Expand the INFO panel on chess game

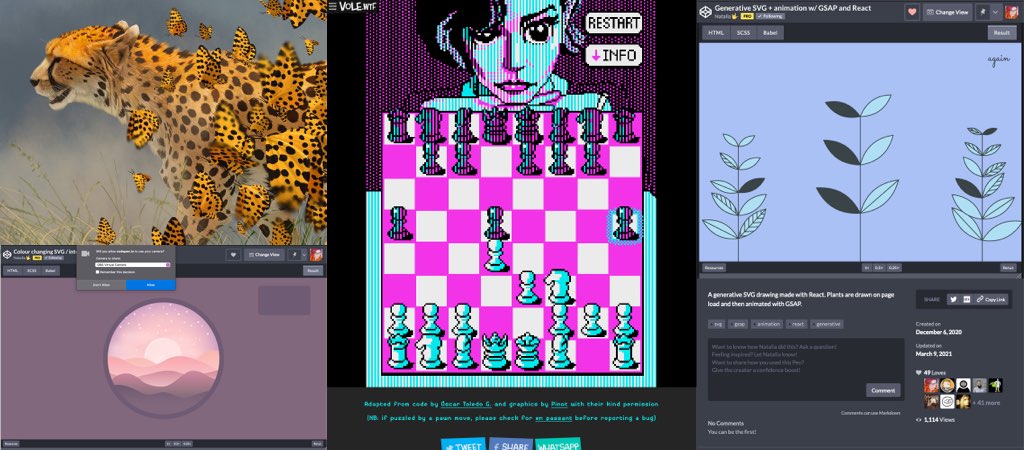coord(613,55)
